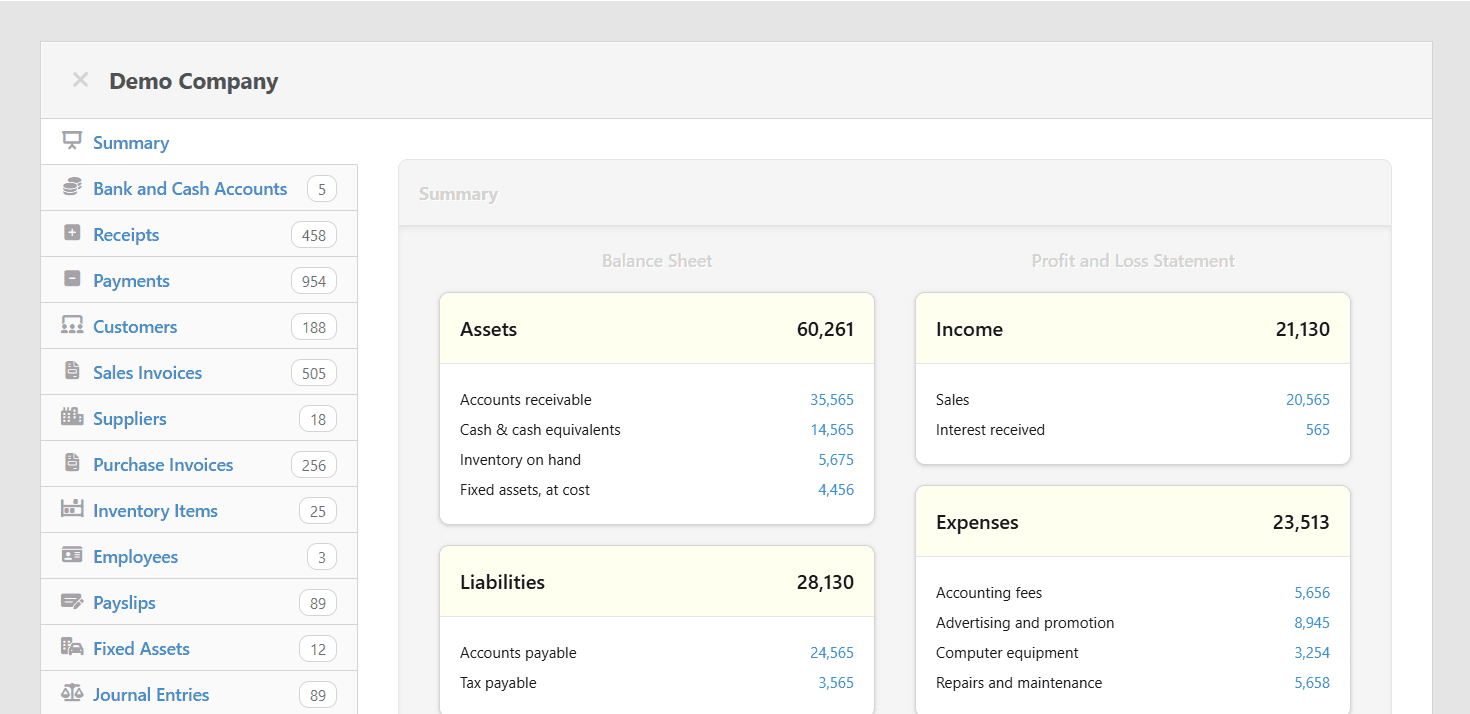Viewport: 1470px width, 714px height.
Task: Switch to the Purchase Invoices section
Action: [x=163, y=463]
